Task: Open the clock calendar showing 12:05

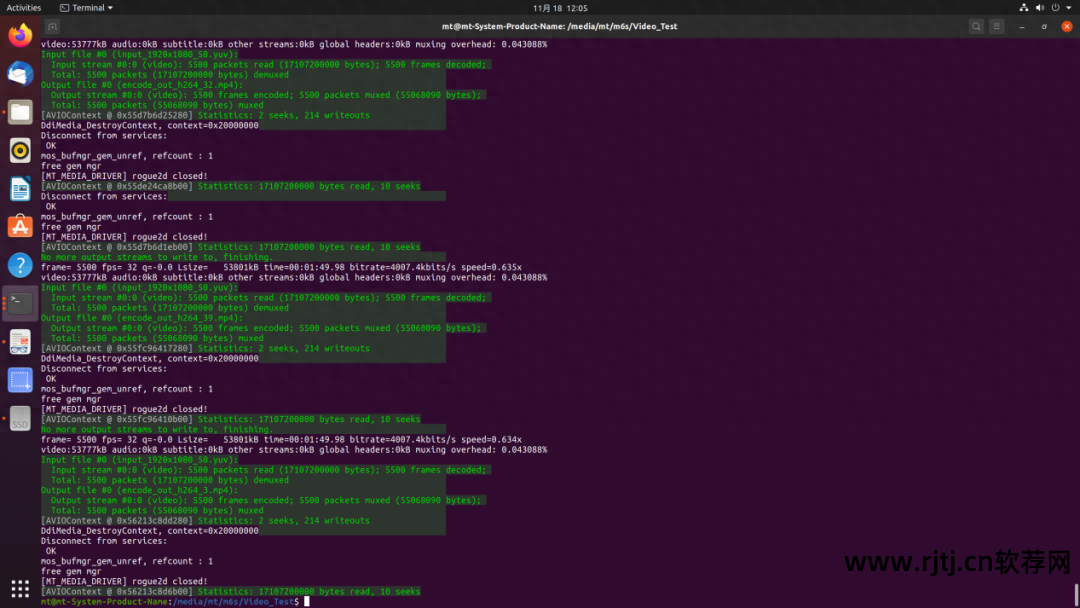Action: pos(559,8)
